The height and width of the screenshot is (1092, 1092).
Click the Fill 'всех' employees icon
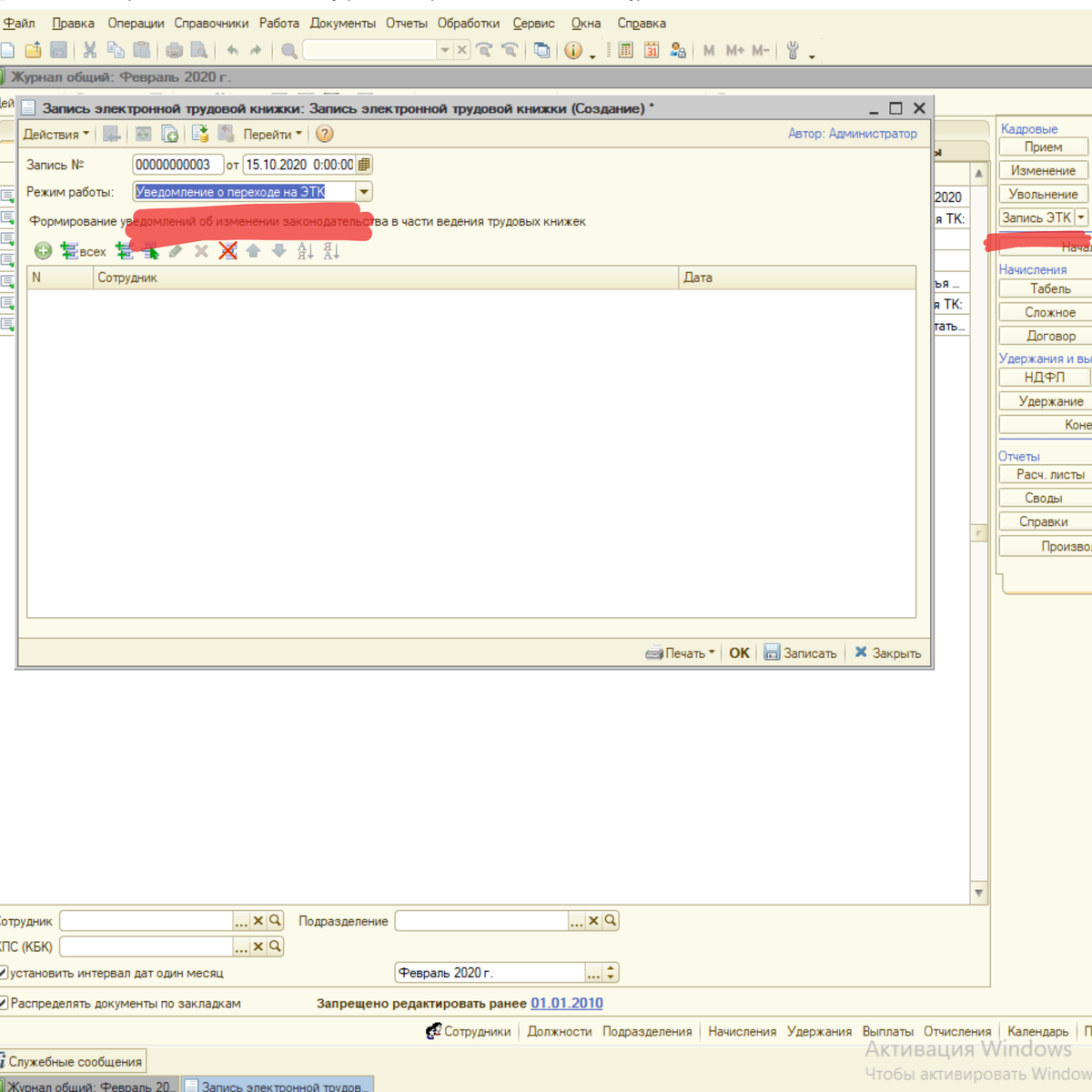coord(83,251)
